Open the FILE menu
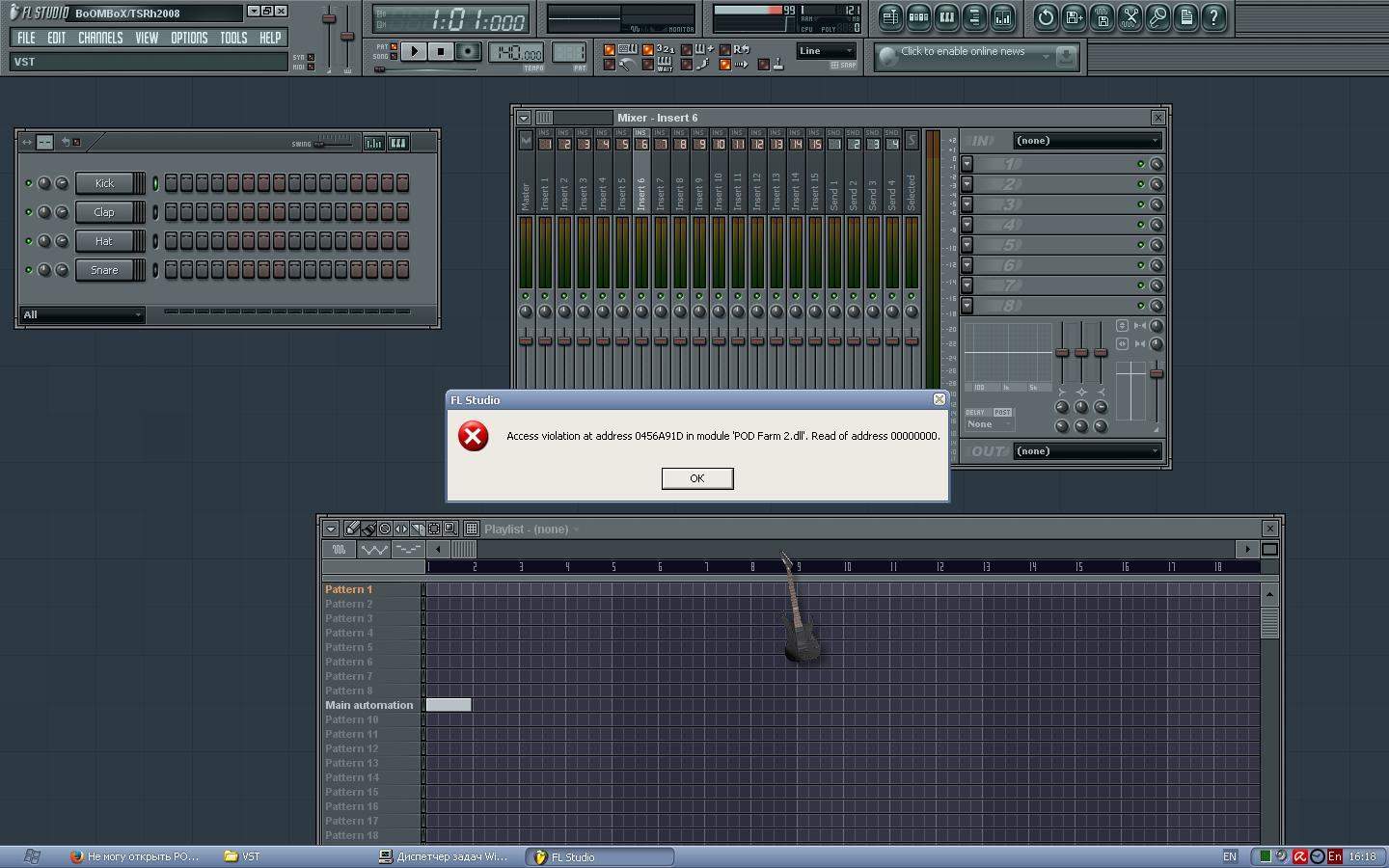Viewport: 1389px width, 868px height. (26, 38)
